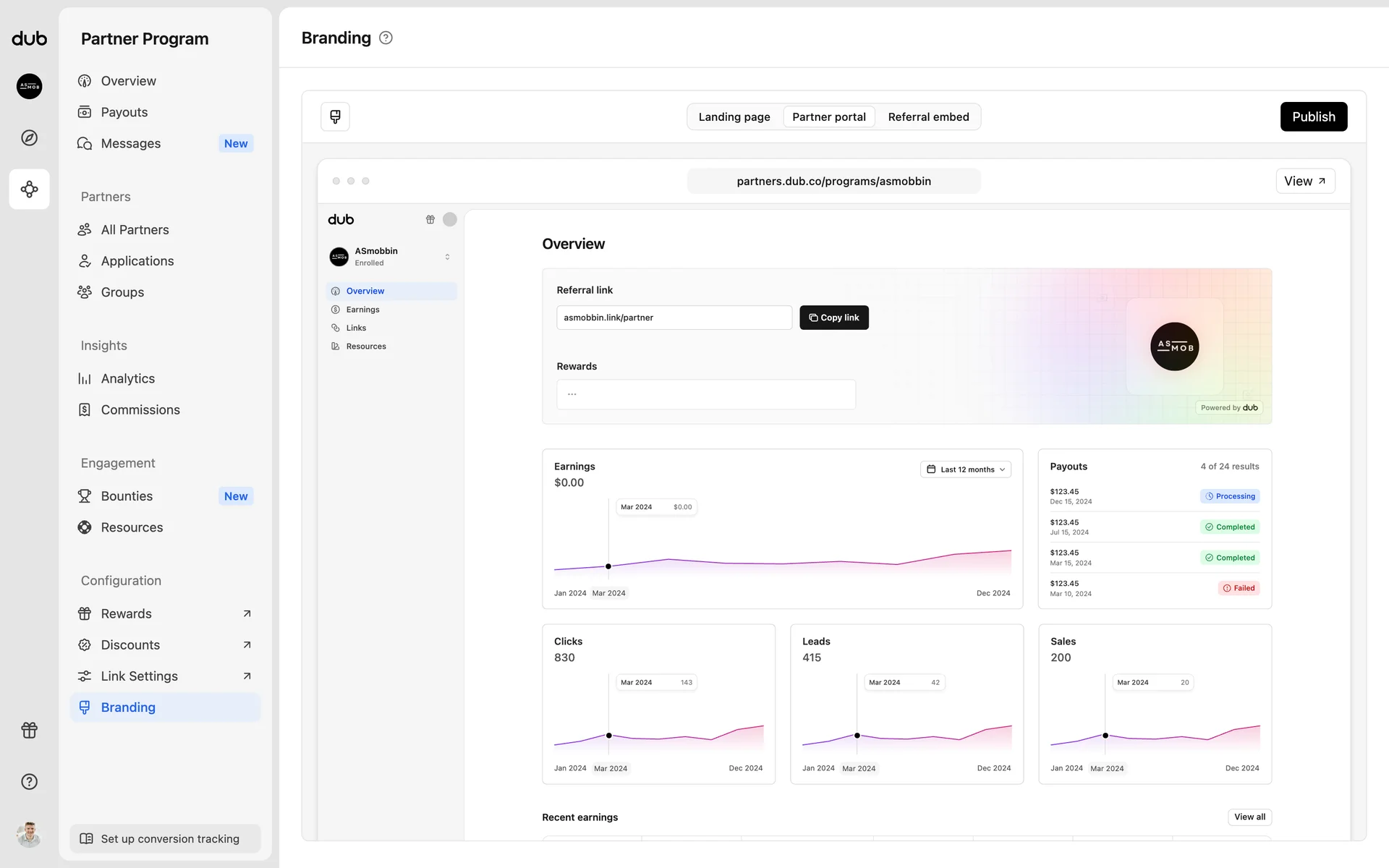Switch to the Landing page tab
Viewport: 1389px width, 868px height.
click(734, 116)
